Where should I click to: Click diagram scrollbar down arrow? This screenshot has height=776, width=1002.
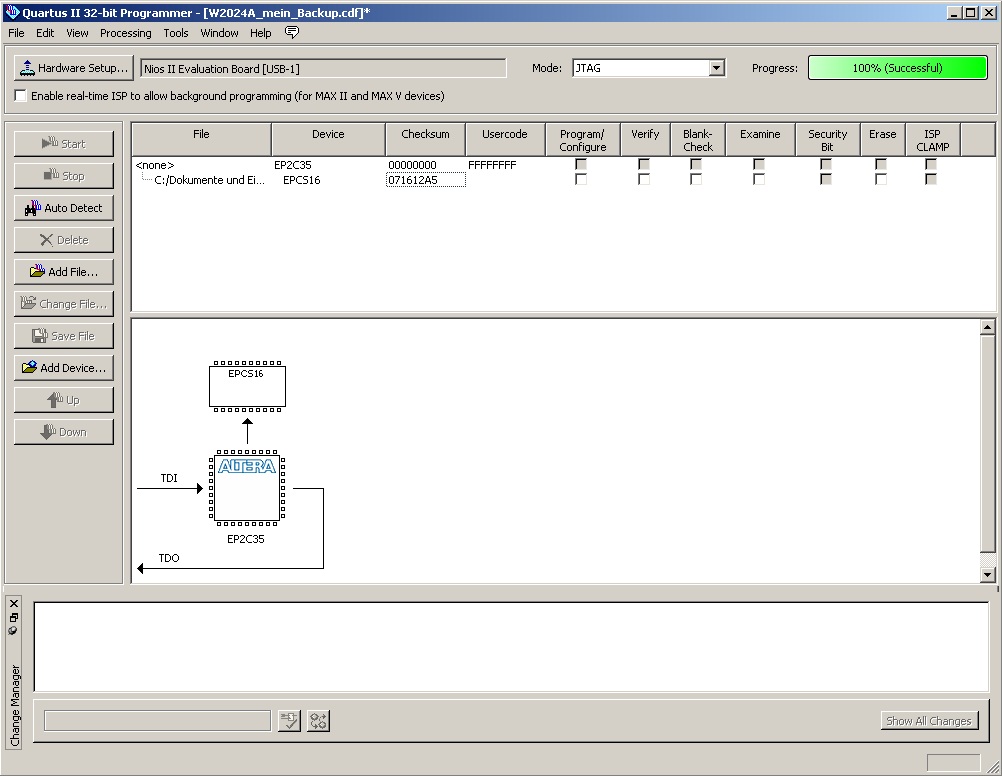[x=987, y=574]
